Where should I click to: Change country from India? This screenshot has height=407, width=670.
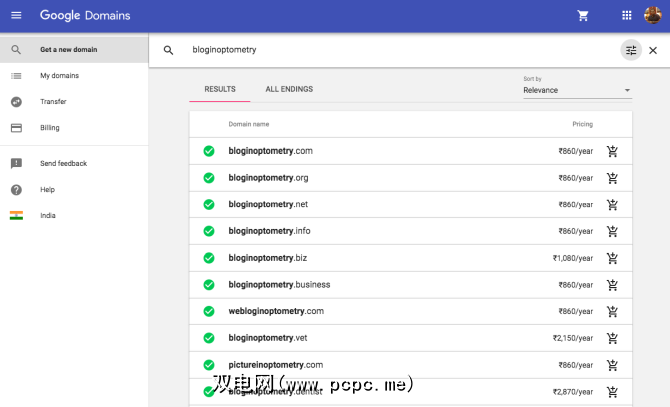pos(74,215)
